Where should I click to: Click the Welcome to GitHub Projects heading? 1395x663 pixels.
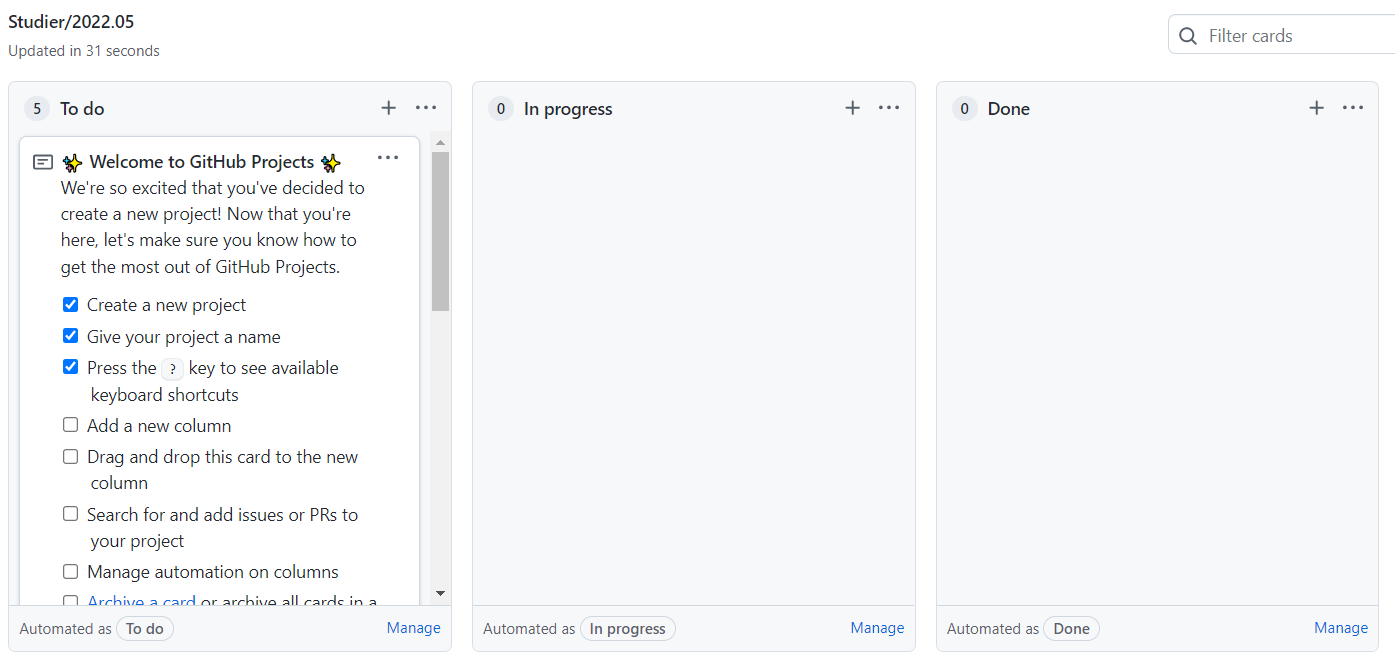click(202, 162)
